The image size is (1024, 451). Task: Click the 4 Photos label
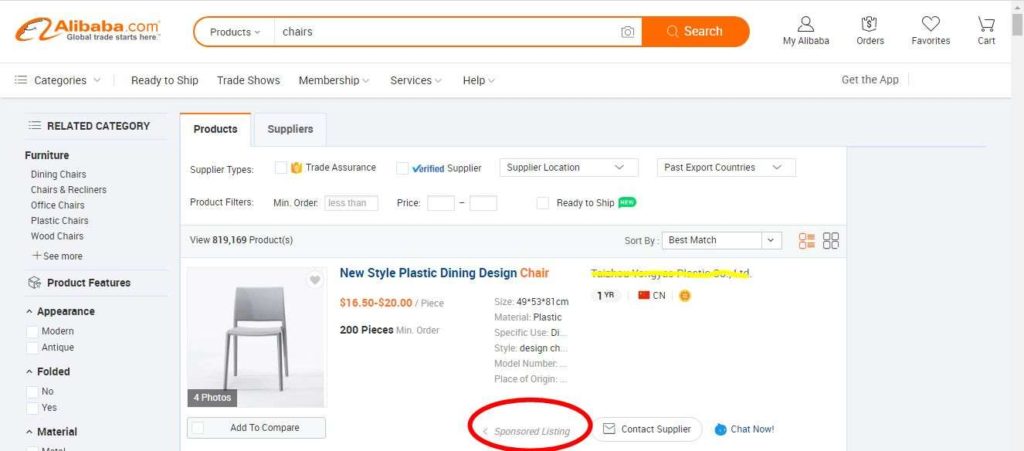[x=212, y=397]
